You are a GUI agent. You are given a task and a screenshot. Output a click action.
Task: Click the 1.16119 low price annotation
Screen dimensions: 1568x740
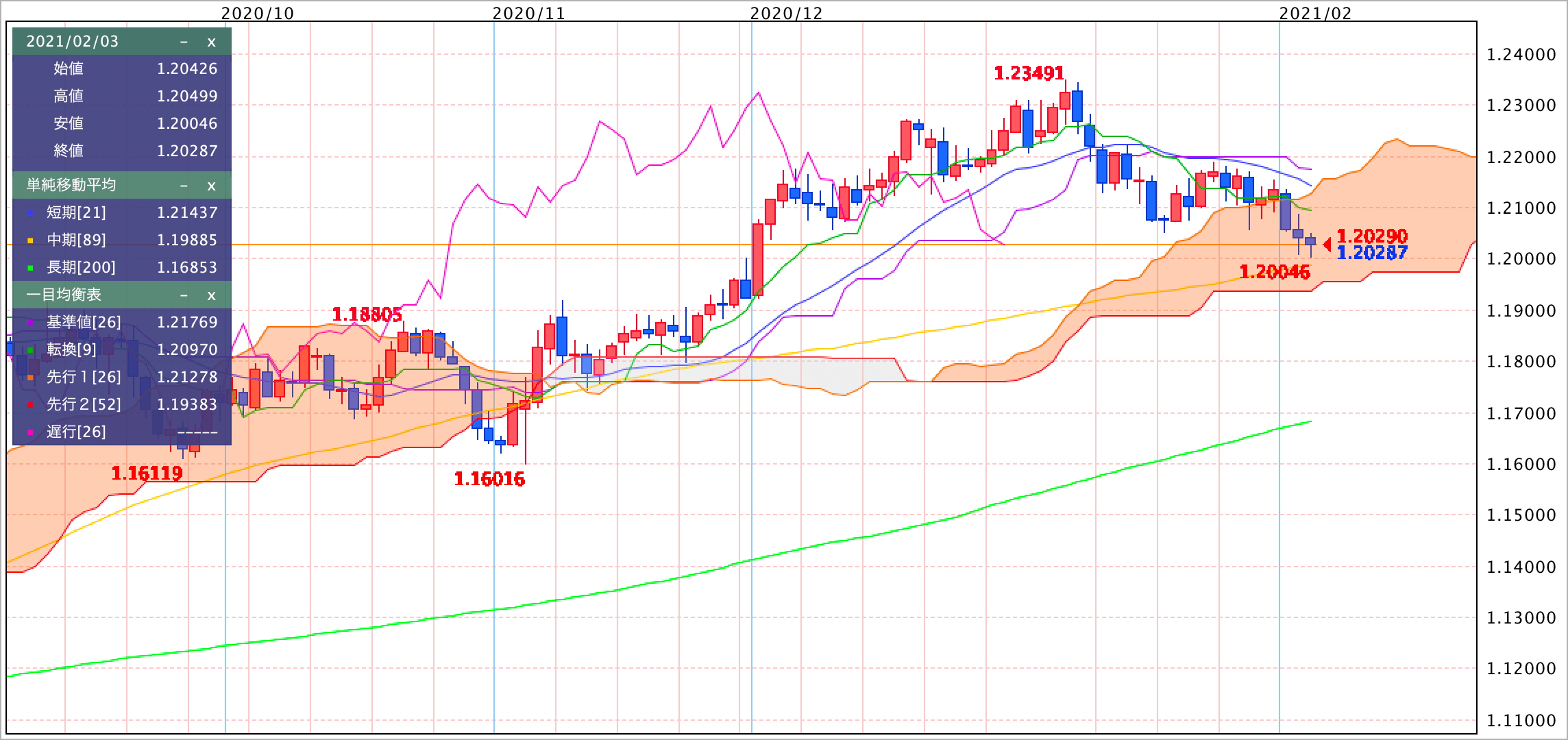coord(147,473)
